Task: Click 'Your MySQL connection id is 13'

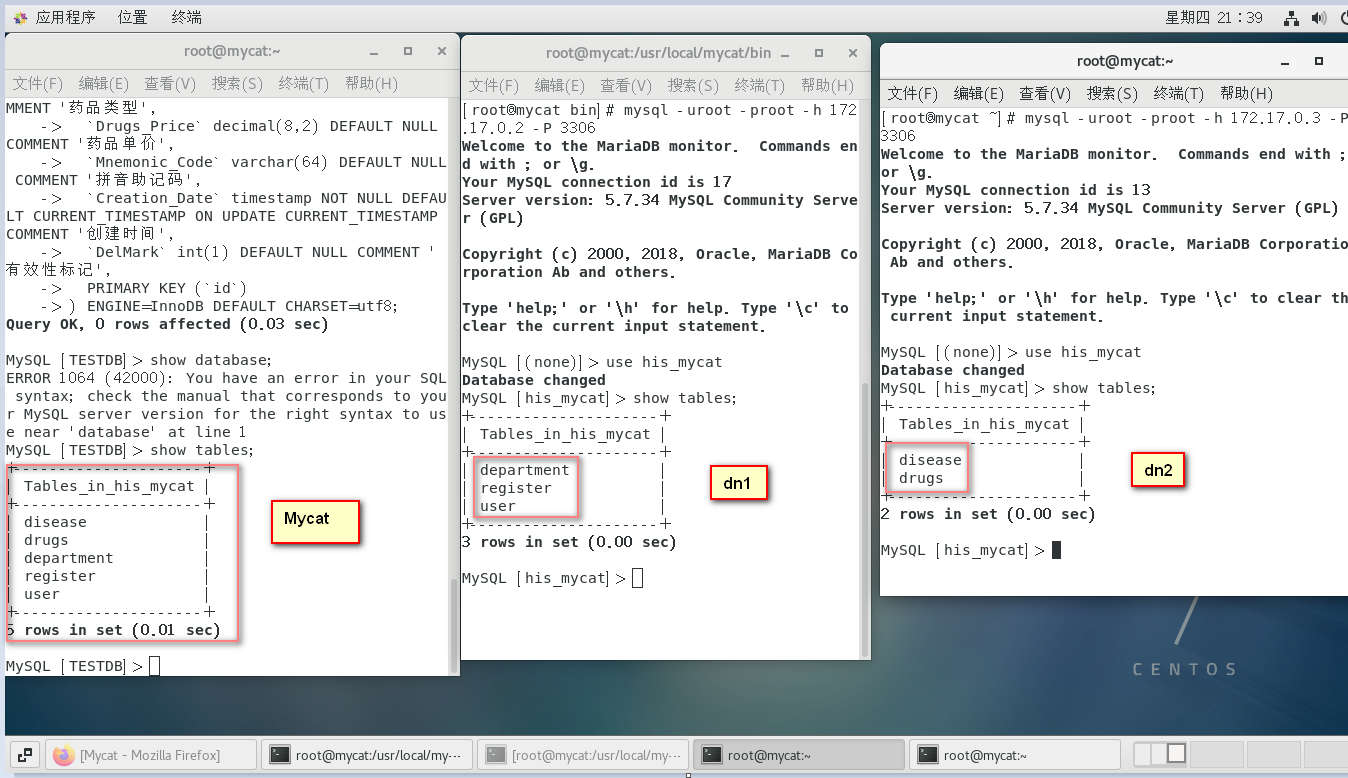Action: click(x=1016, y=190)
